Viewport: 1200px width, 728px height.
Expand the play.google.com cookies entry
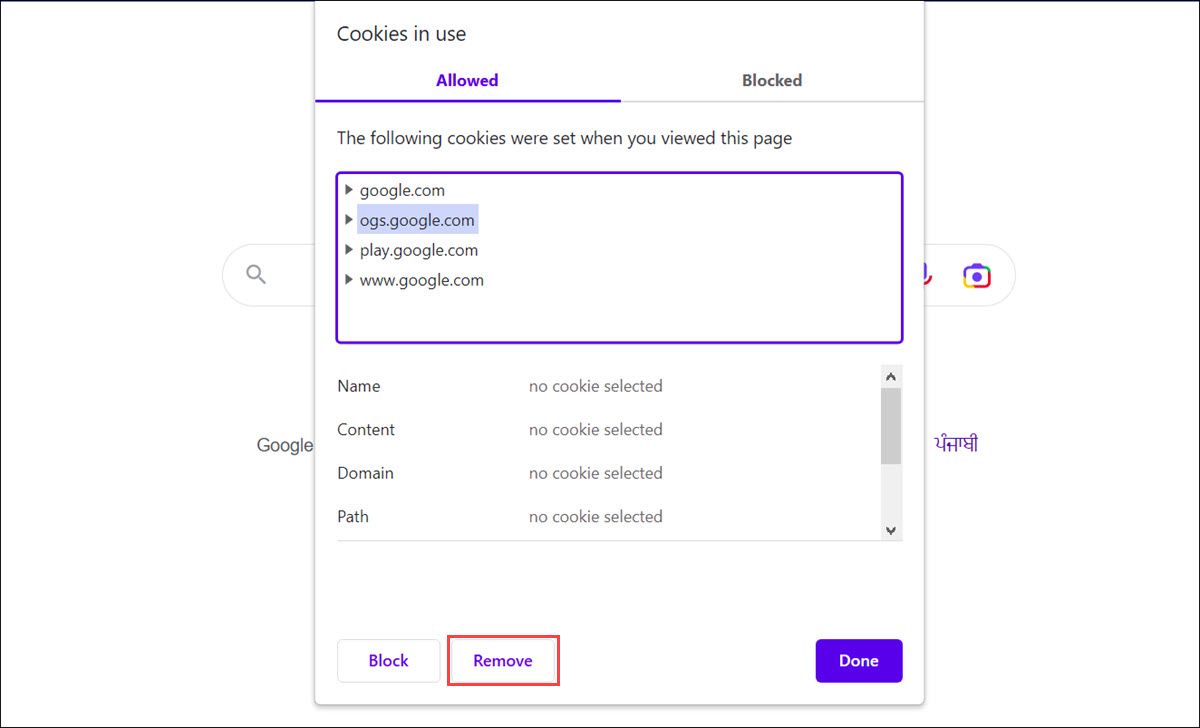tap(349, 250)
